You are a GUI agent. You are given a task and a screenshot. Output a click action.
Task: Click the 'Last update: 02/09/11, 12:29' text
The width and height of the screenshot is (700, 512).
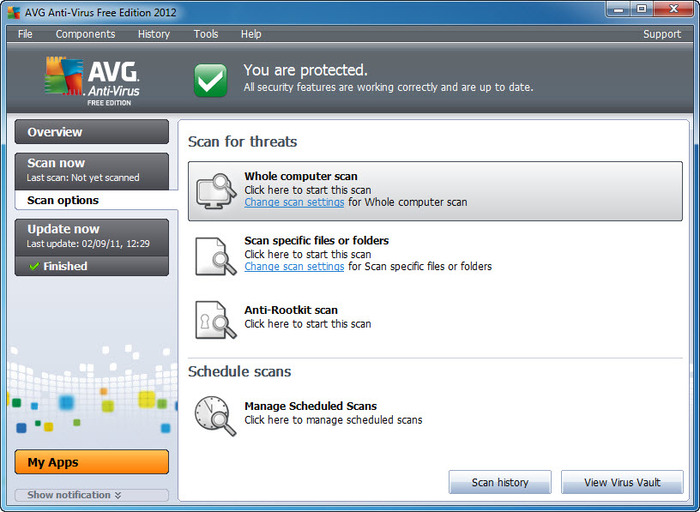click(x=88, y=244)
